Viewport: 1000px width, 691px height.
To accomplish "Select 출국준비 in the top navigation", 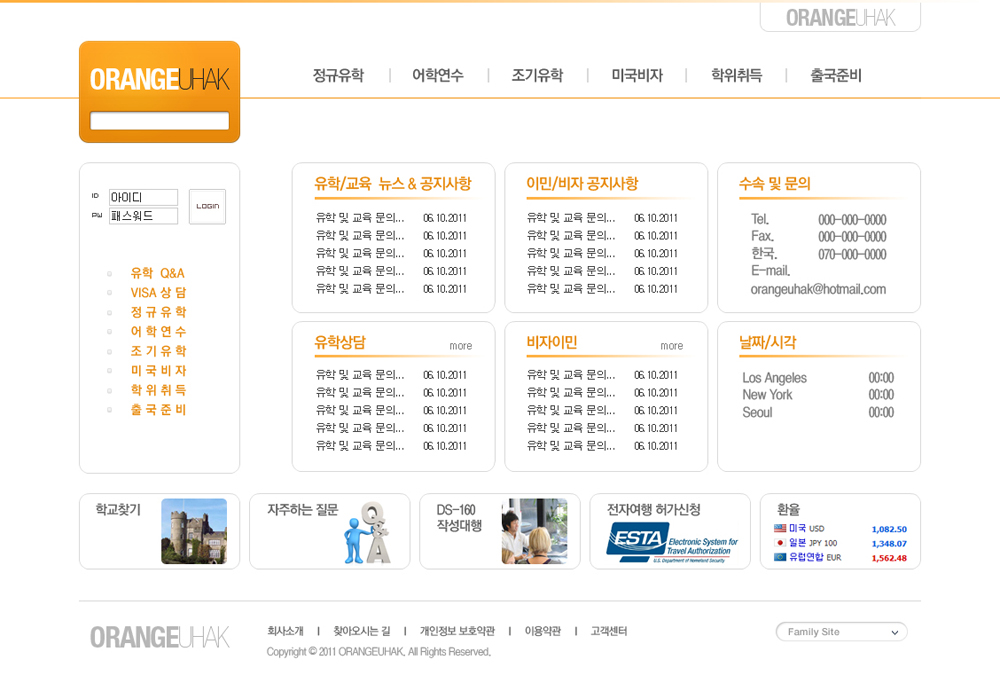I will (x=835, y=75).
